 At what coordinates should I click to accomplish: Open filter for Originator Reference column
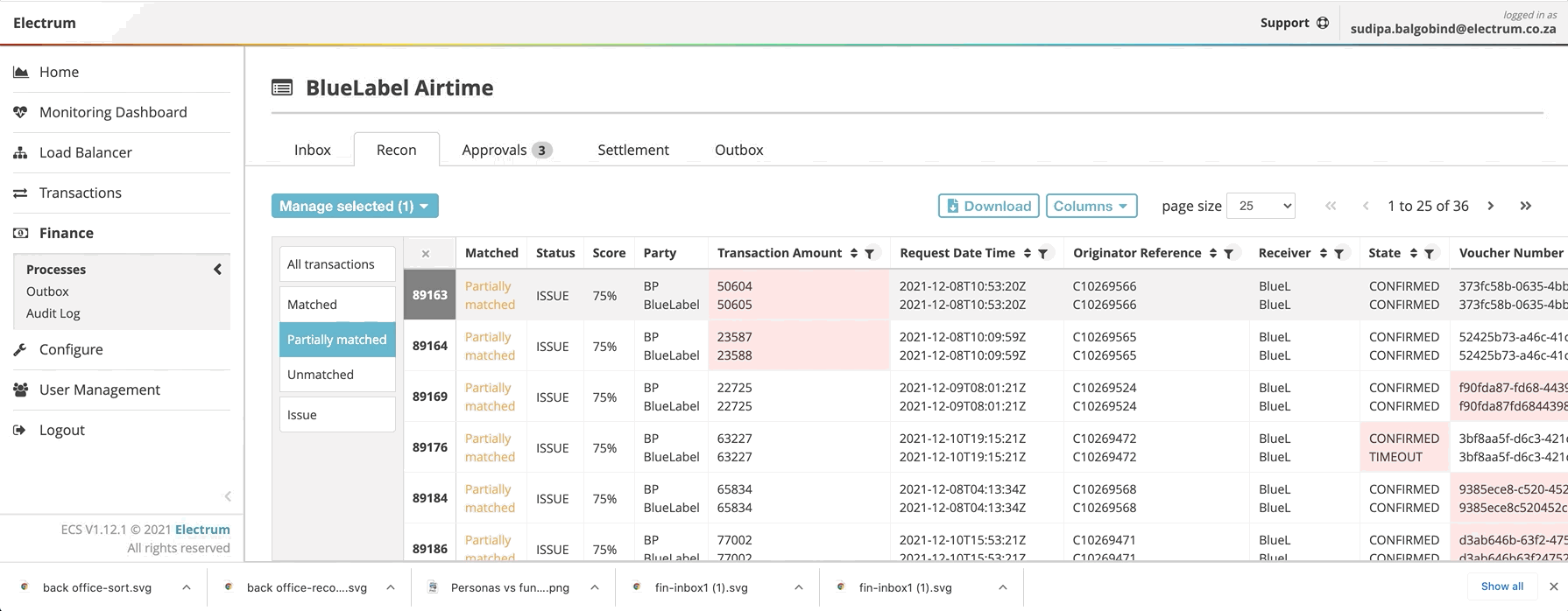click(1229, 254)
